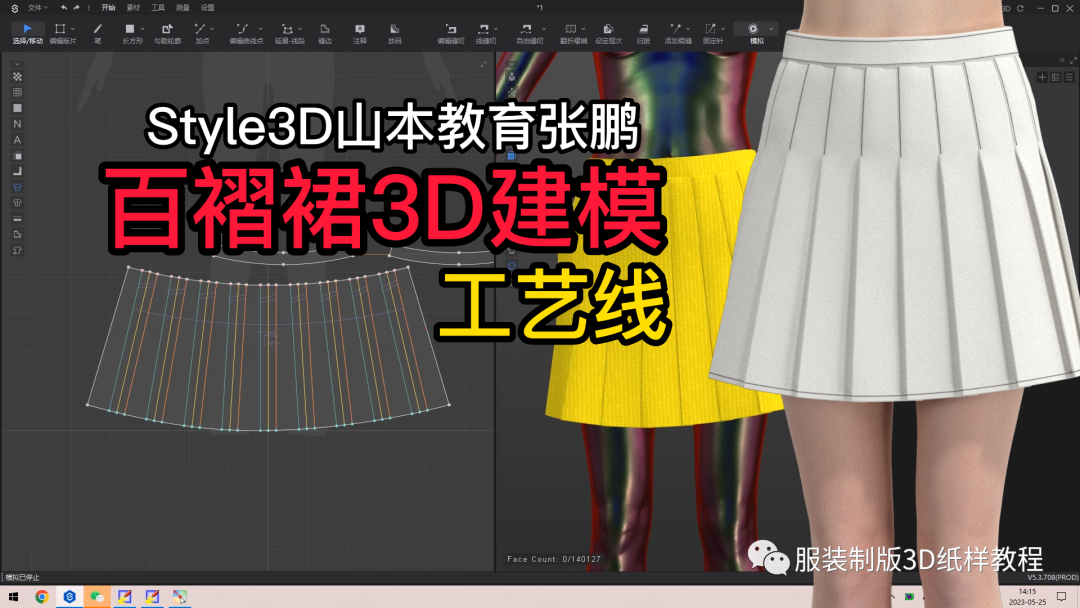The image size is (1080, 608).
Task: Click the undo arrow in title bar
Action: point(63,8)
